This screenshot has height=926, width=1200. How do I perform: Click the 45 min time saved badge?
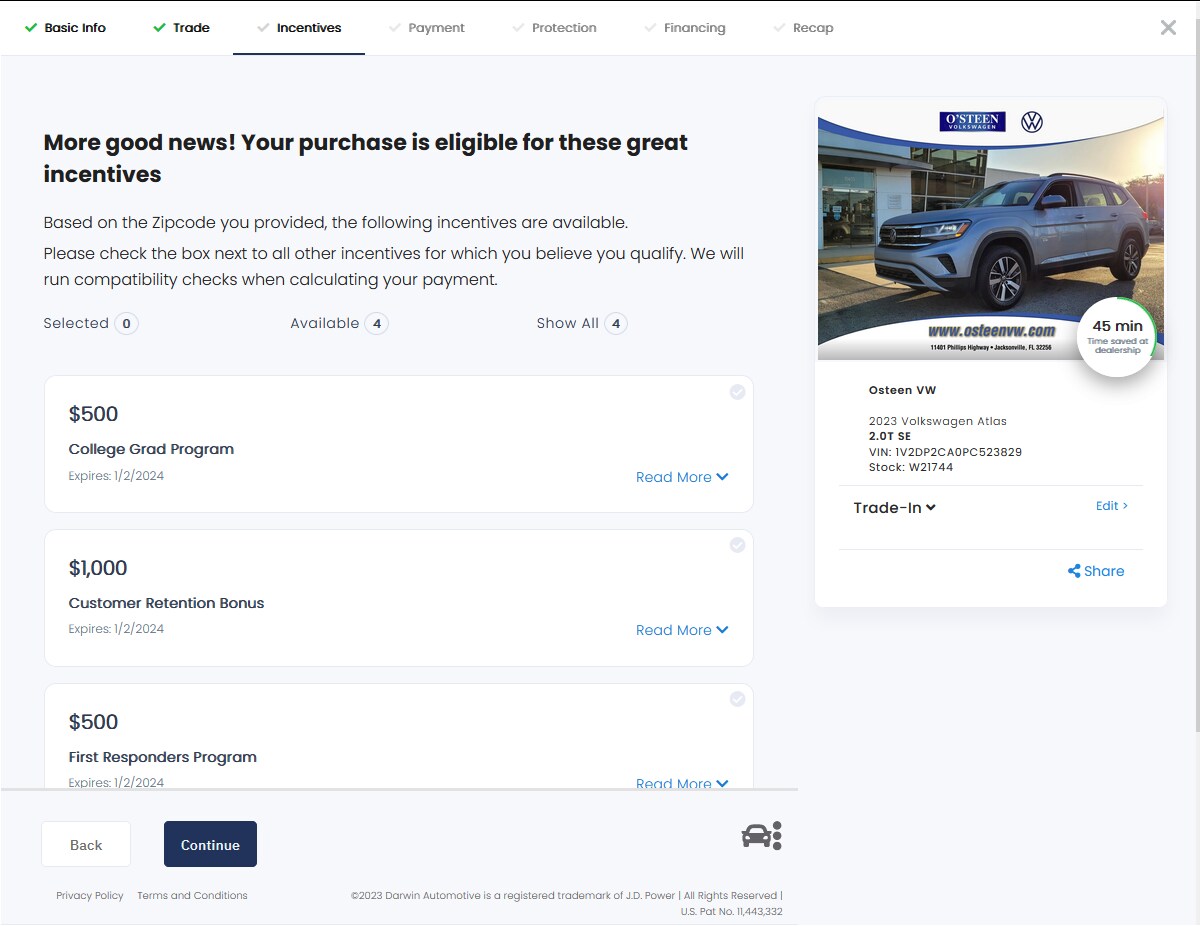coord(1116,336)
